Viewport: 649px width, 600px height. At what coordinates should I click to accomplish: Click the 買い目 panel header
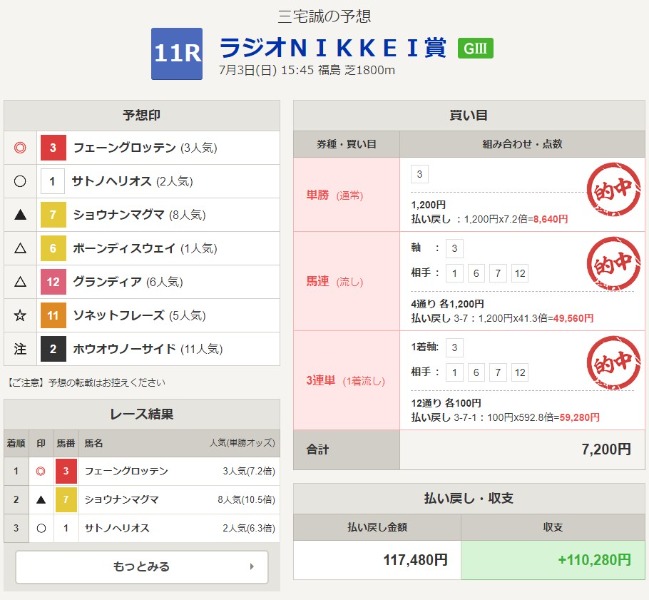[x=469, y=115]
